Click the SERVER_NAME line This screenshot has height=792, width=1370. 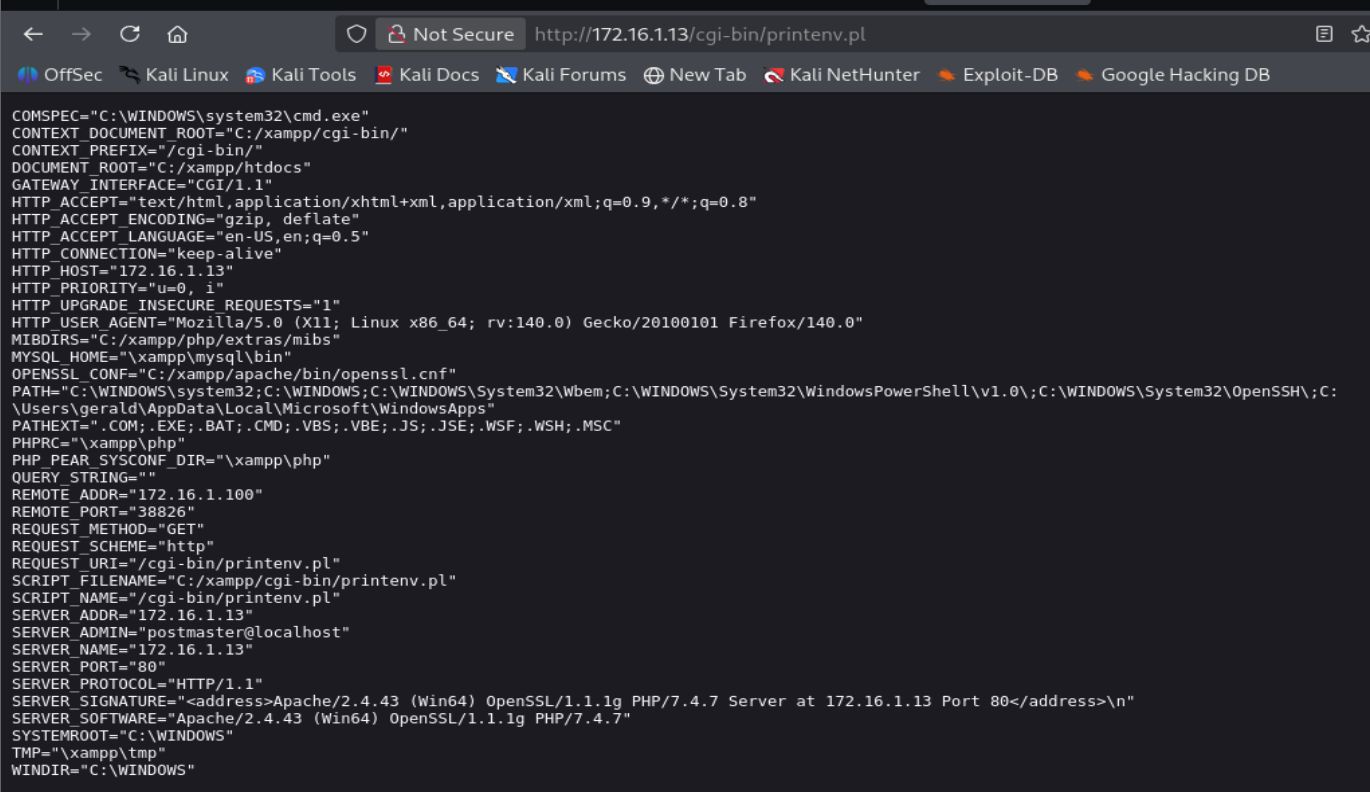(133, 649)
